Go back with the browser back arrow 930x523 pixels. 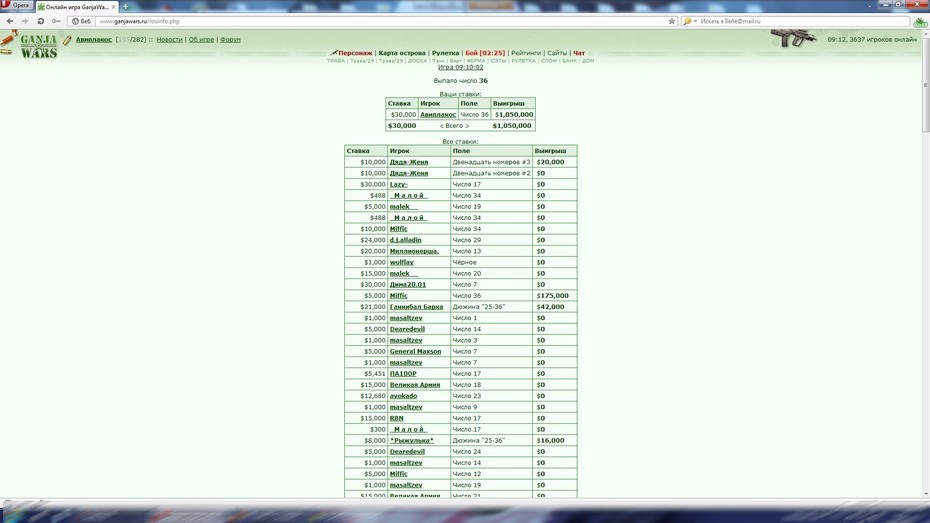point(10,21)
